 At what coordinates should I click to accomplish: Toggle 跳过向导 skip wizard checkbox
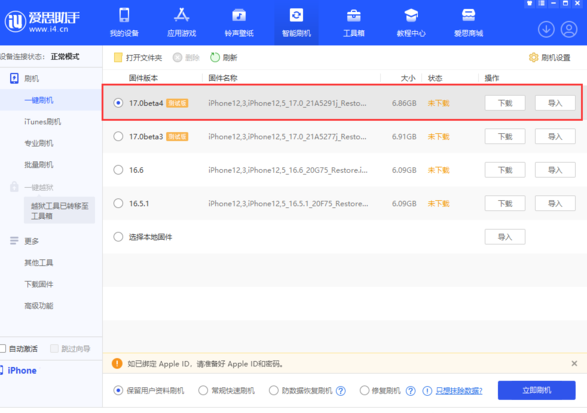coord(54,349)
